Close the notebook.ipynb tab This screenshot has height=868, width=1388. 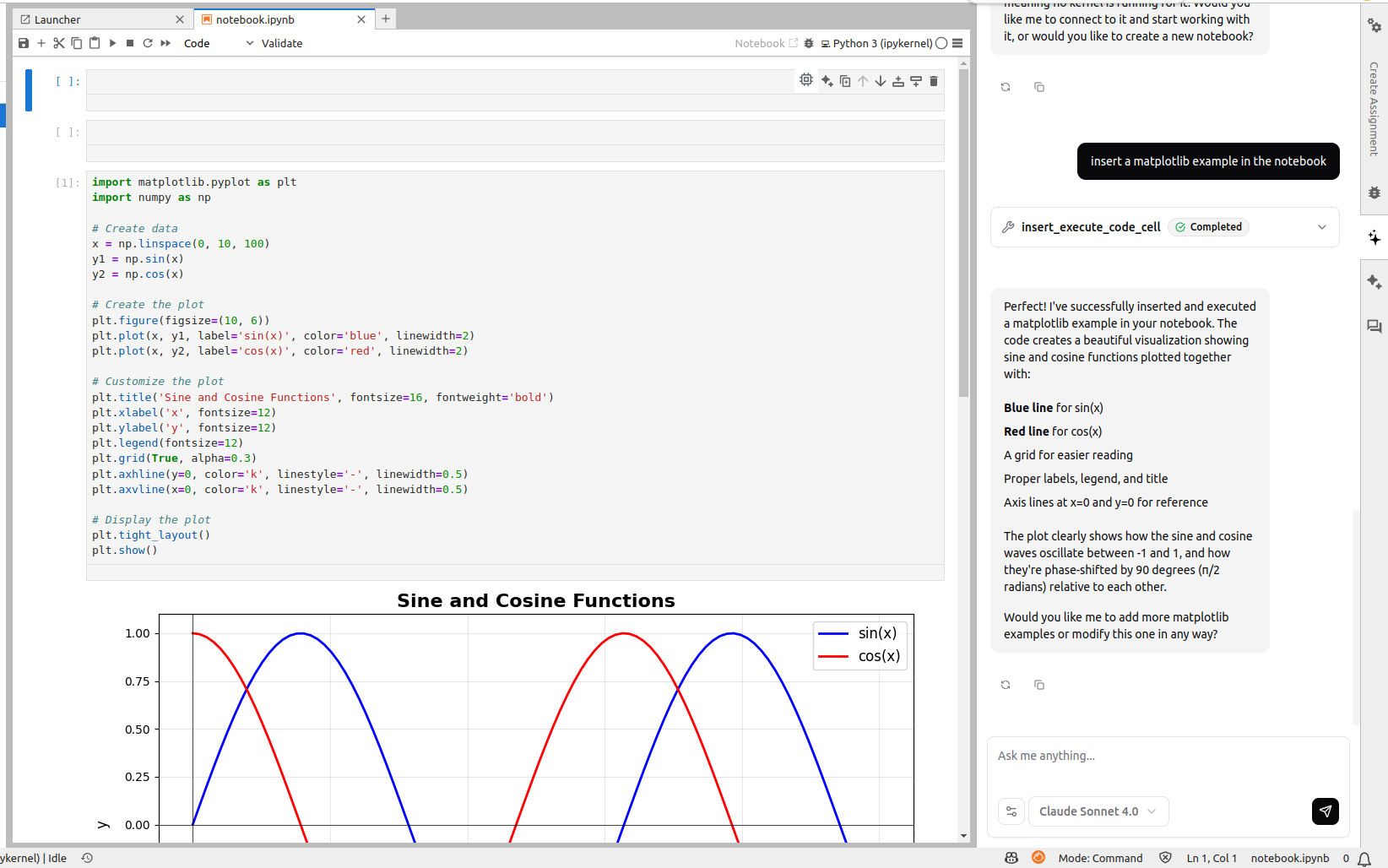[x=361, y=19]
